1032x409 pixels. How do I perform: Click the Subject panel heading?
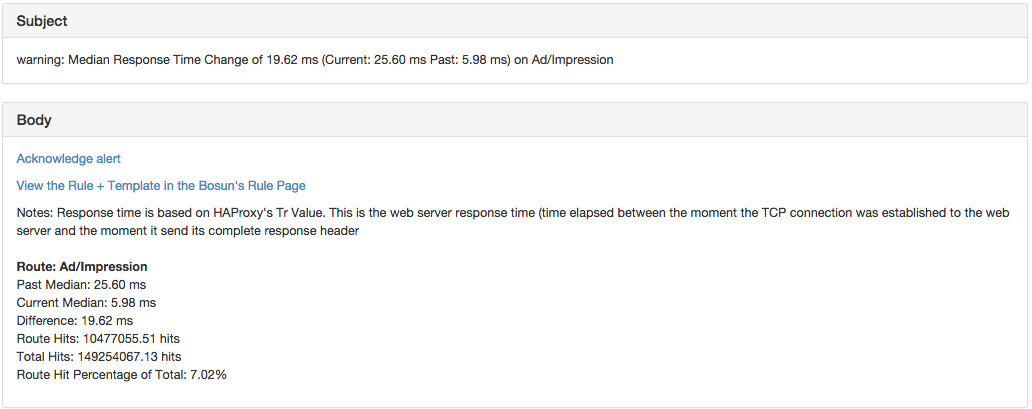coord(42,21)
